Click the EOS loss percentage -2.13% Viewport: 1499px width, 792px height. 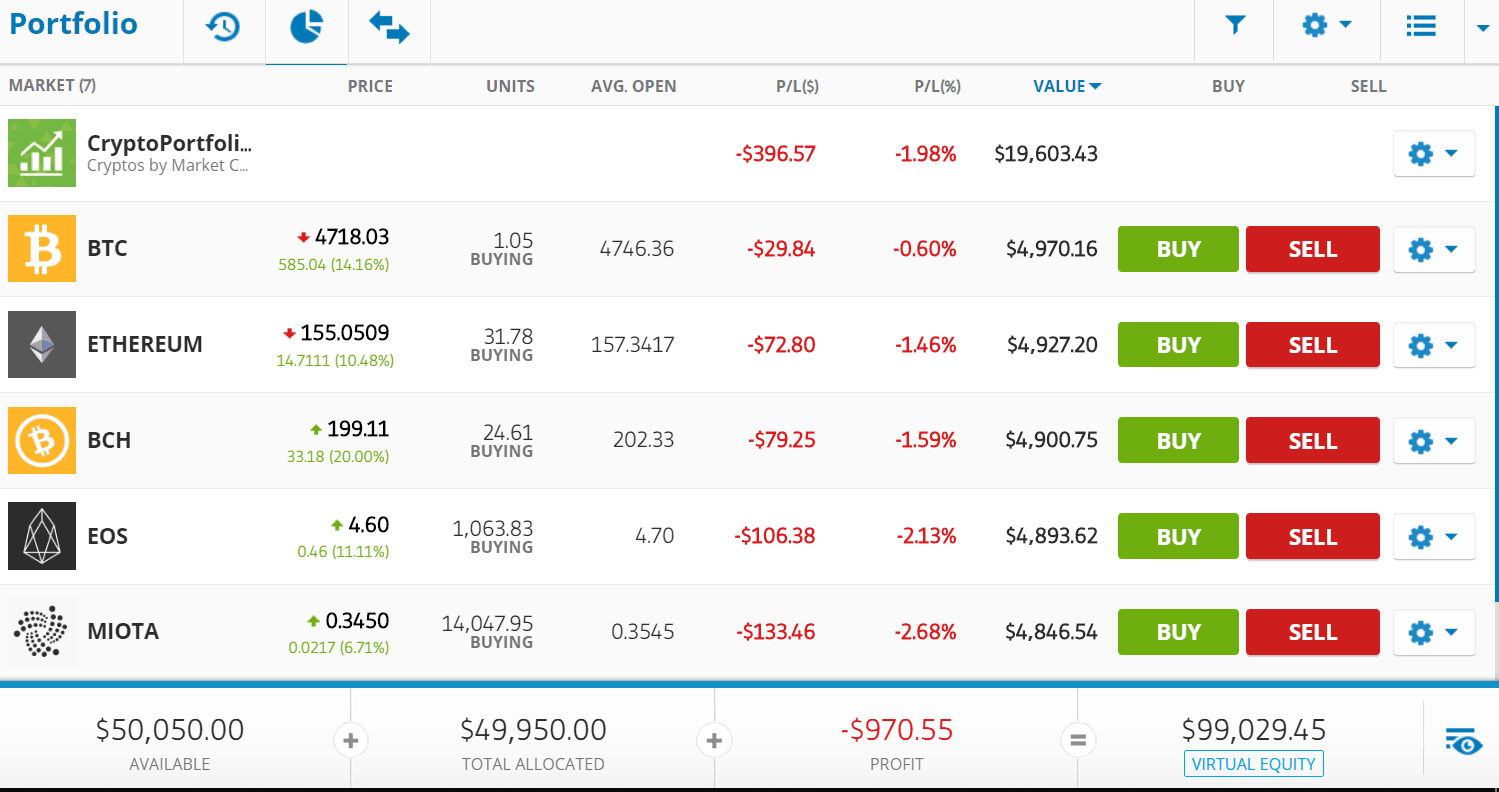coord(926,537)
